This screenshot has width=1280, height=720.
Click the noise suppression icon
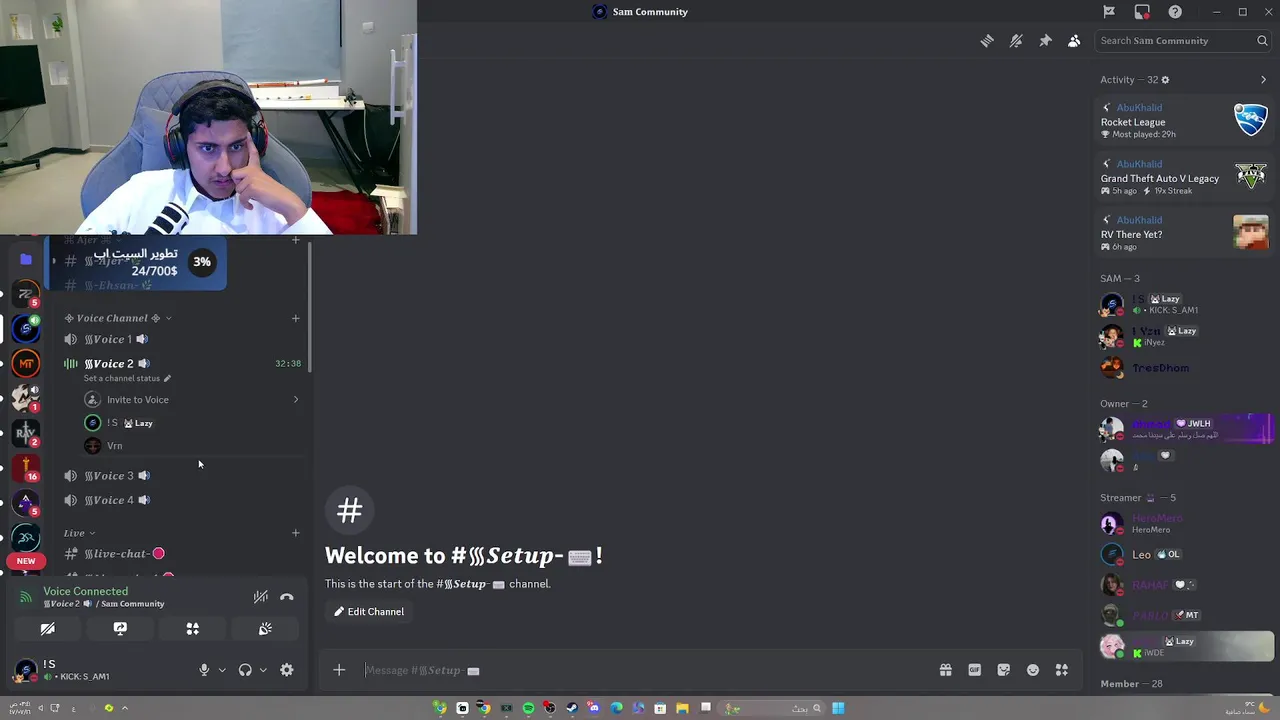[261, 597]
